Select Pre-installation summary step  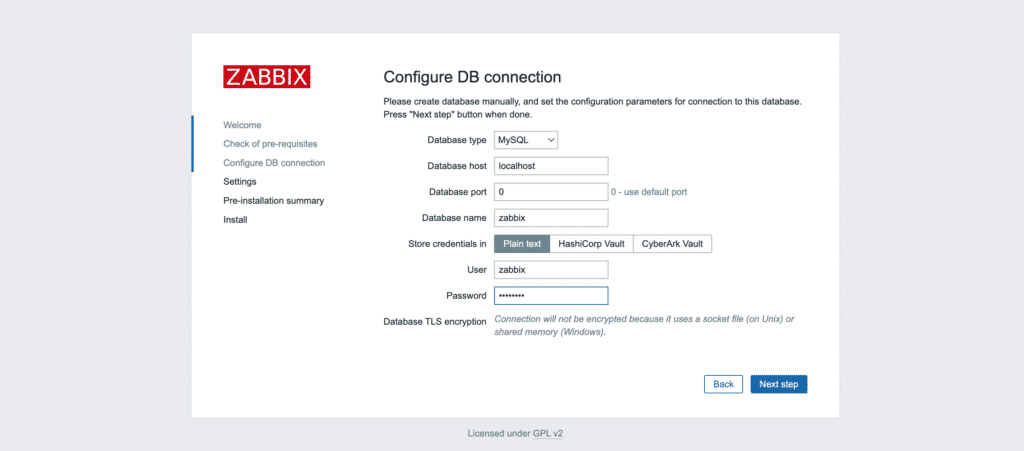[x=274, y=200]
